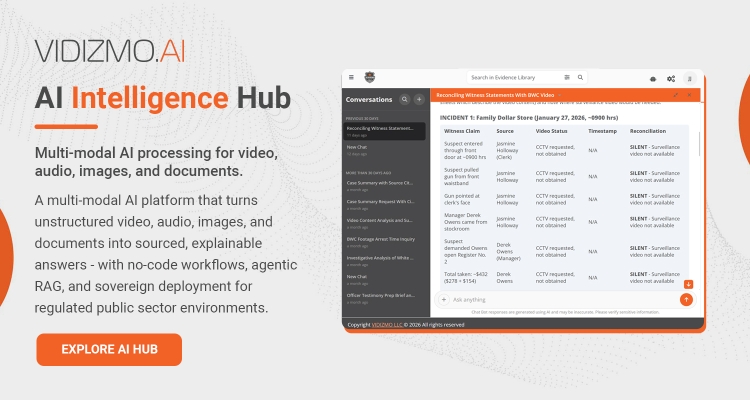Open the user profile avatar

(690, 78)
